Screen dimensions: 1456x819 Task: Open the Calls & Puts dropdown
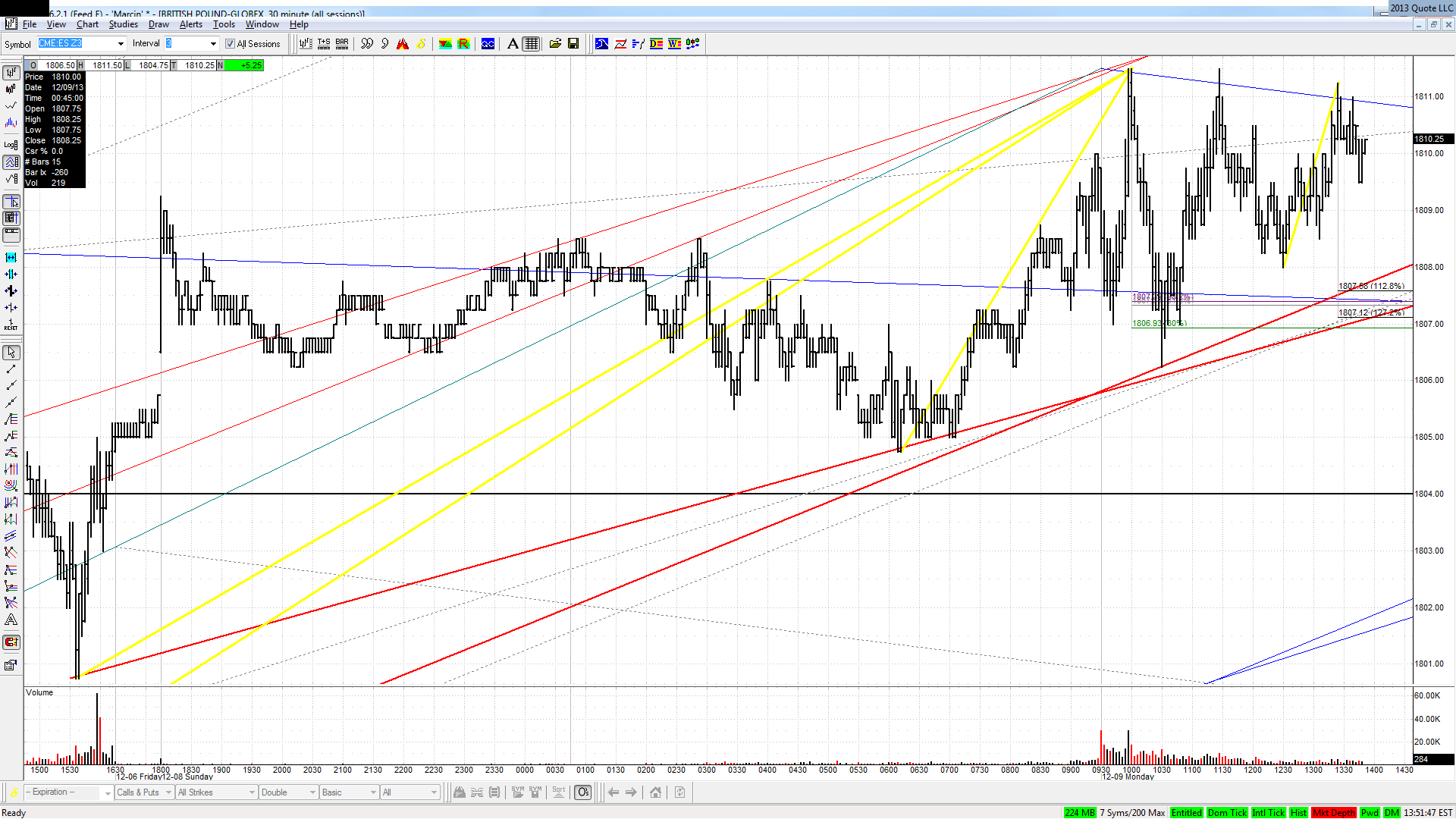pyautogui.click(x=168, y=792)
